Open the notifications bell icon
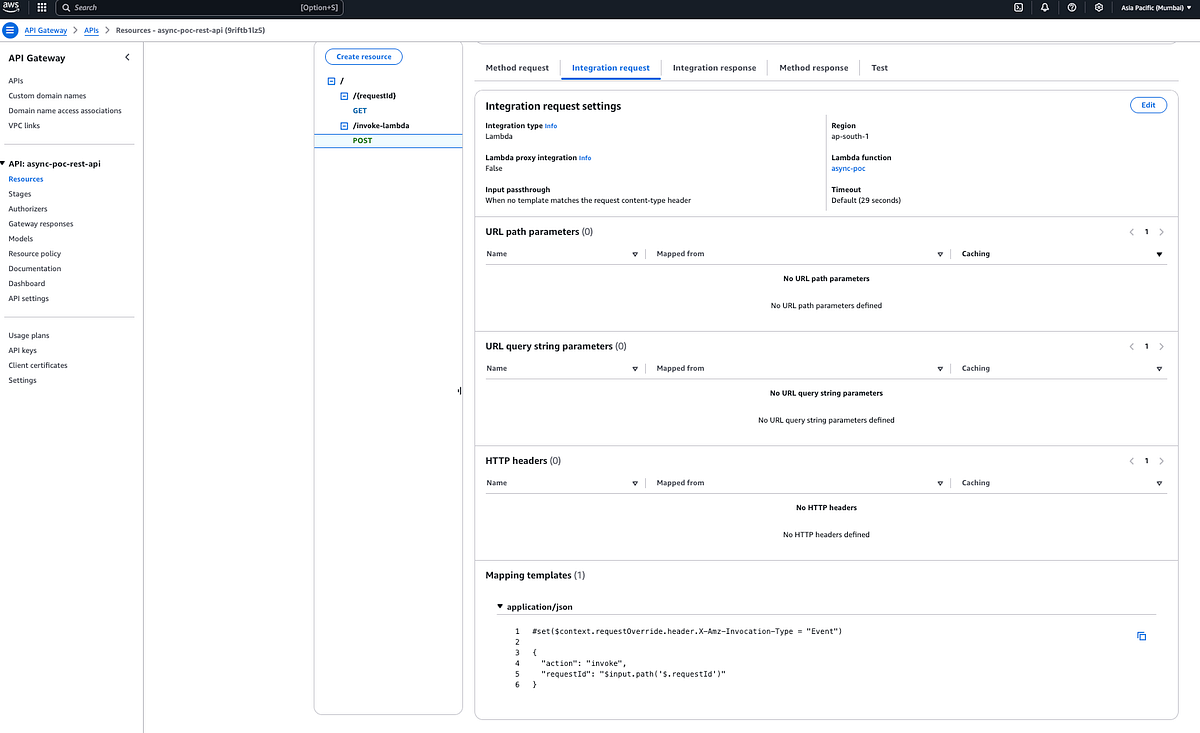This screenshot has width=1200, height=733. click(1042, 7)
